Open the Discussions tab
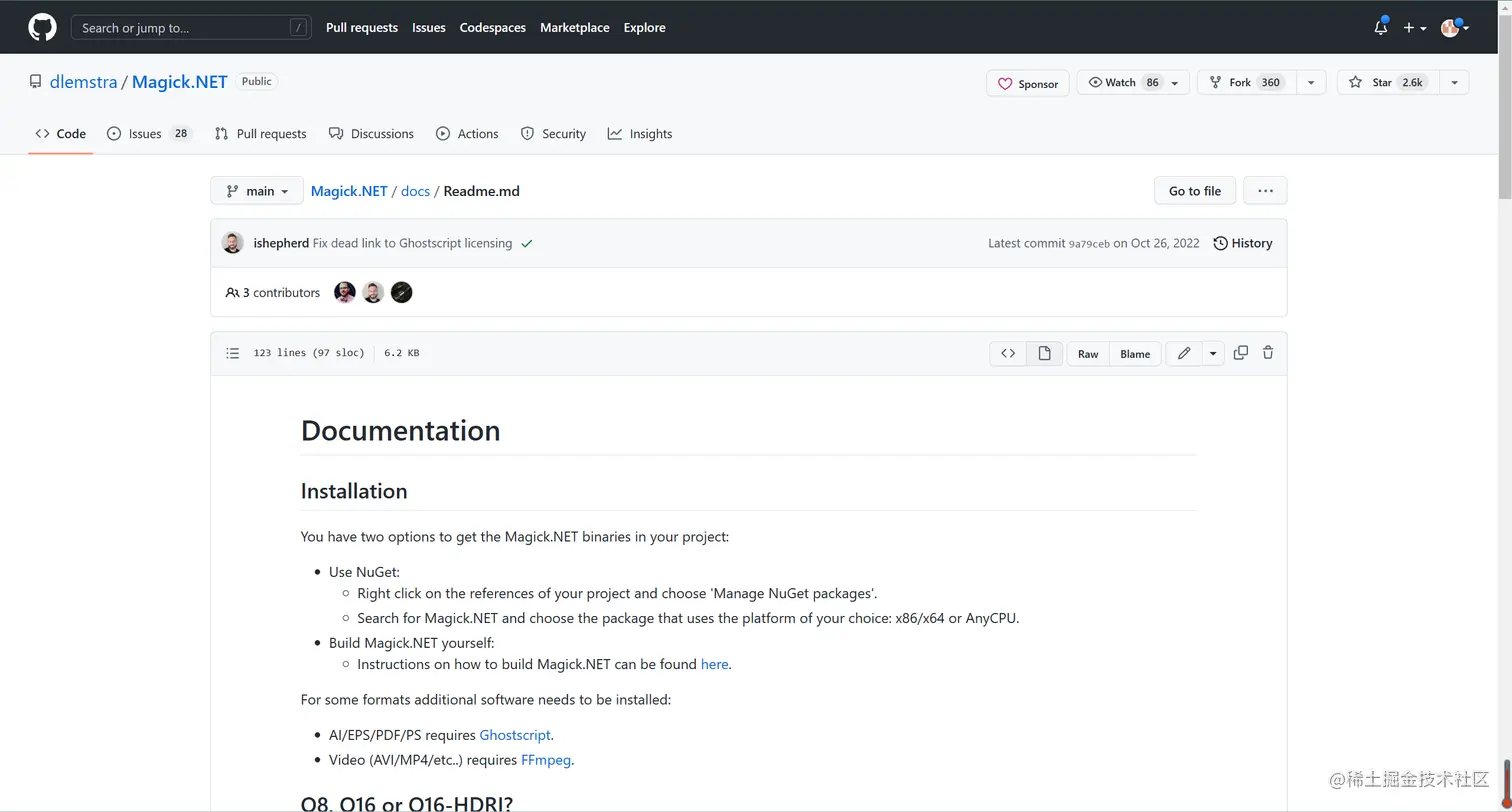The width and height of the screenshot is (1512, 812). pos(371,134)
